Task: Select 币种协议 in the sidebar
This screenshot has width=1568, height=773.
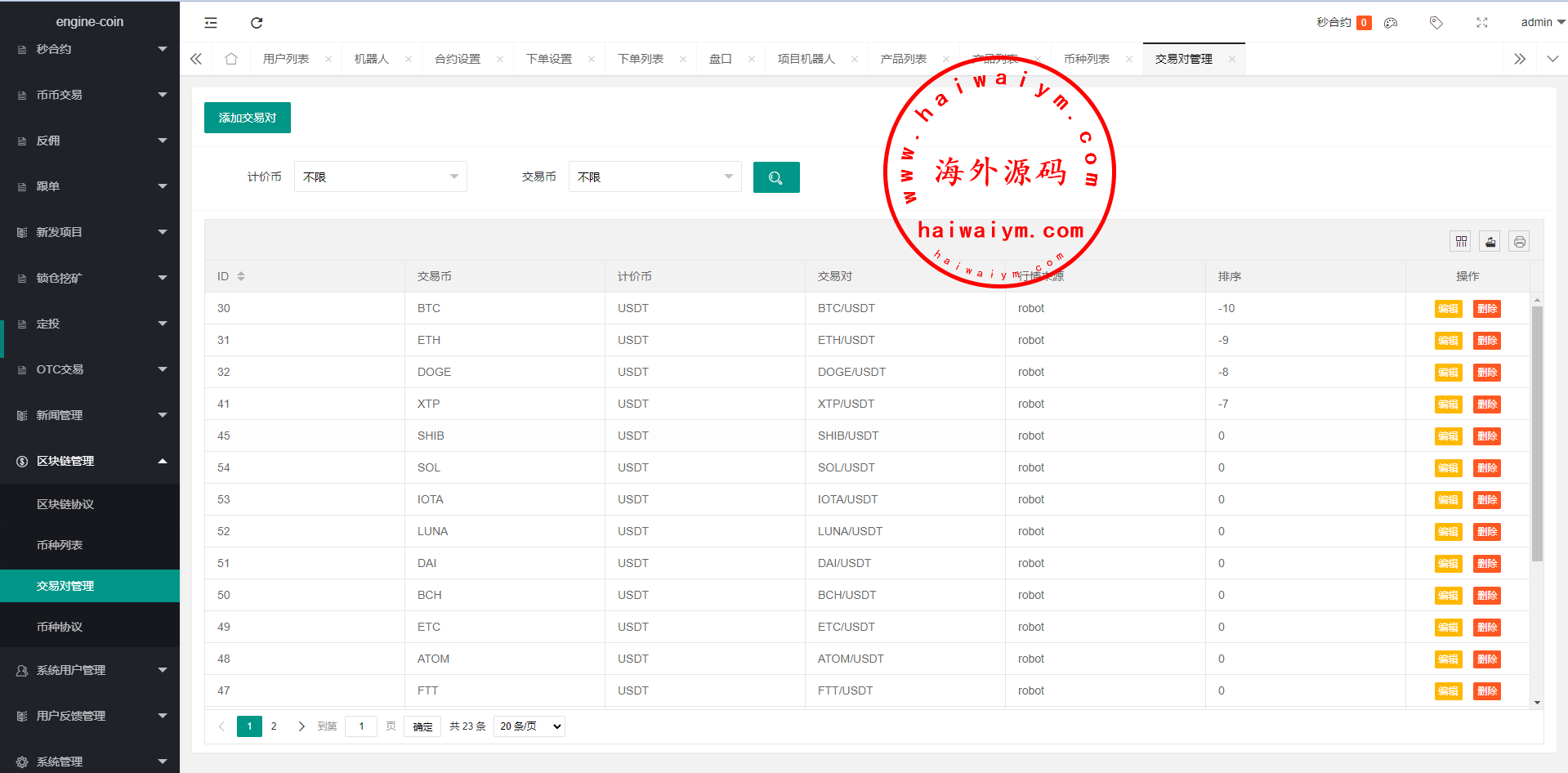Action: coord(60,627)
